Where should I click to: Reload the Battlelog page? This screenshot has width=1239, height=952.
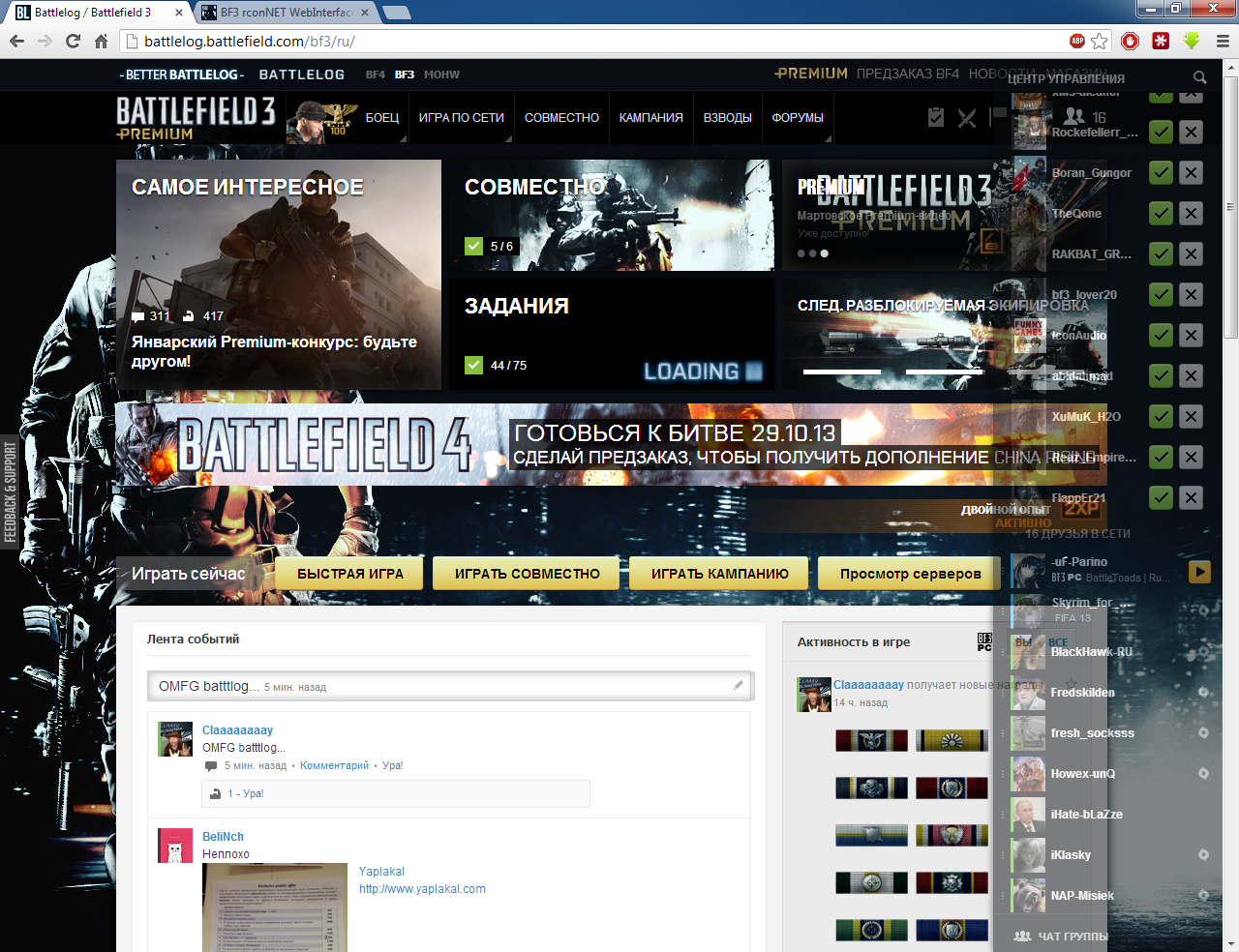(73, 41)
